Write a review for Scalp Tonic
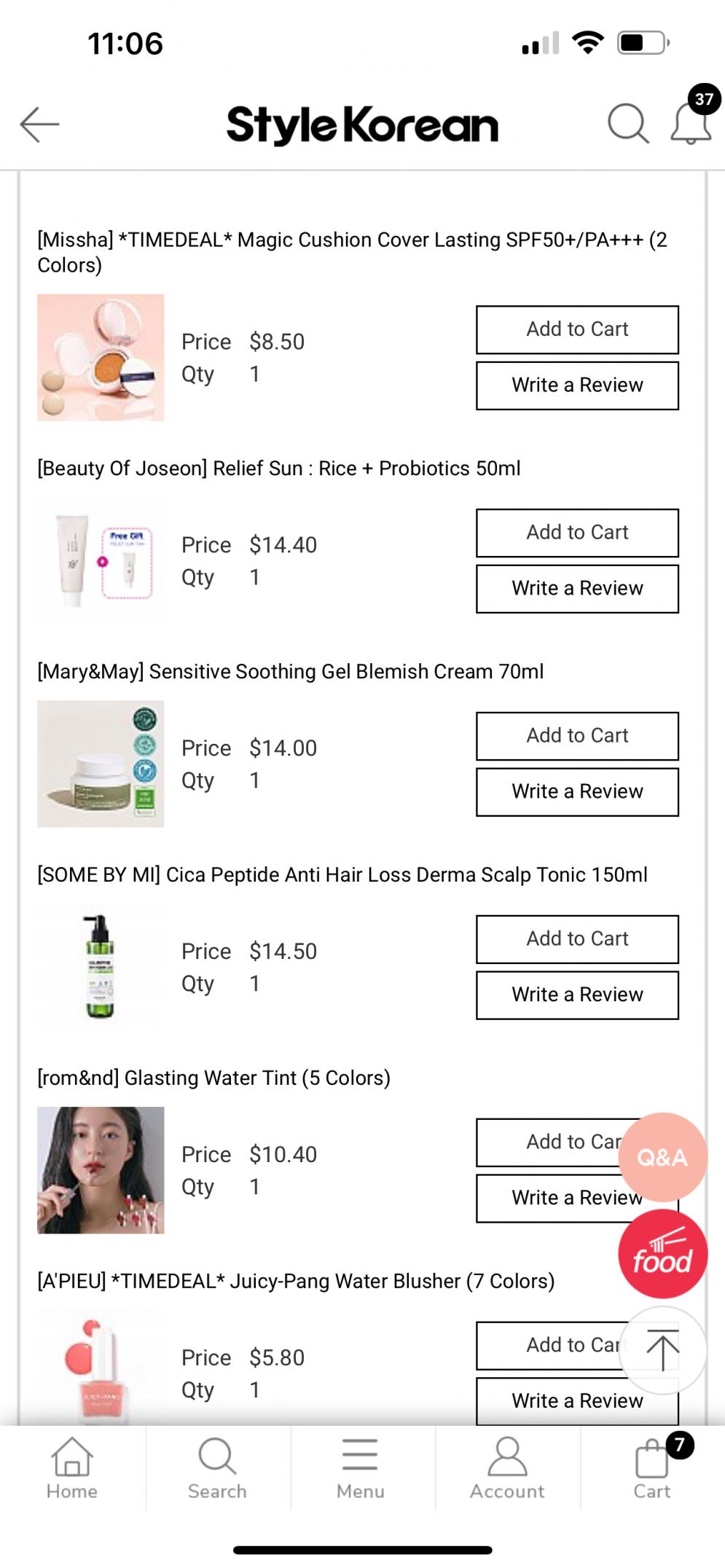Image resolution: width=725 pixels, height=1568 pixels. (x=577, y=995)
